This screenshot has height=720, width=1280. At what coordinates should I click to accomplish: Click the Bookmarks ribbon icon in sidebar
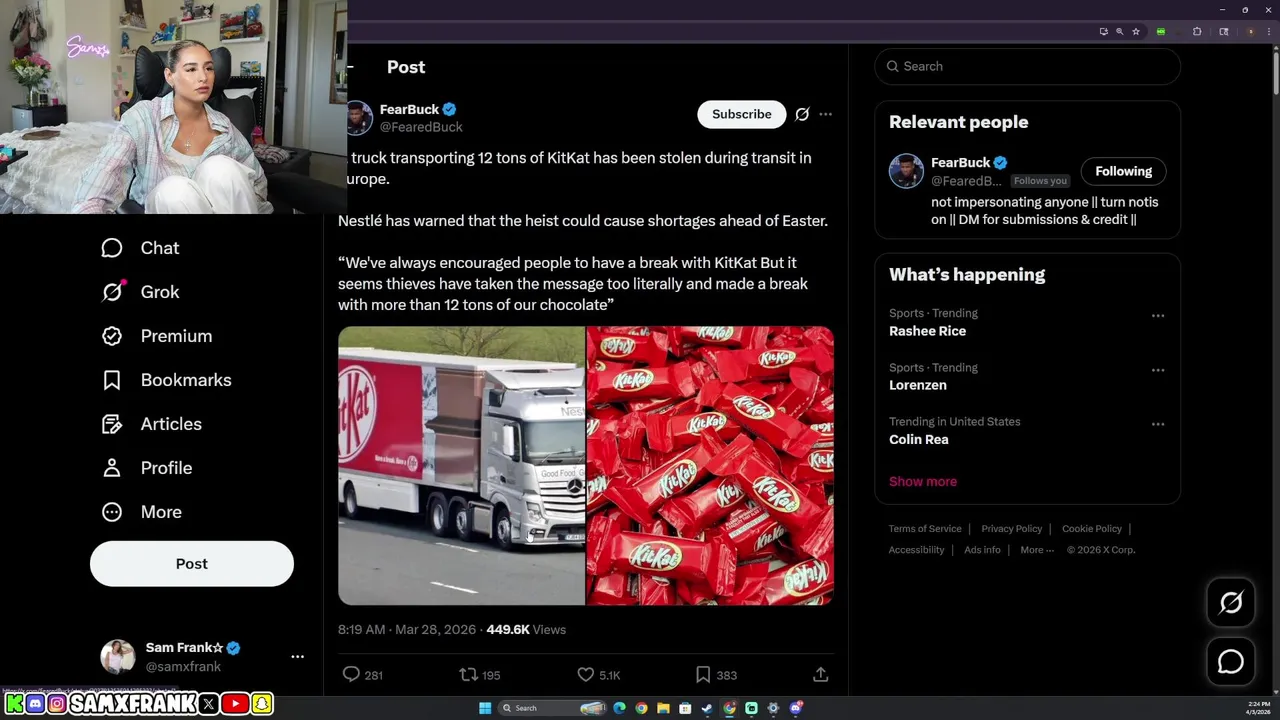(x=112, y=380)
